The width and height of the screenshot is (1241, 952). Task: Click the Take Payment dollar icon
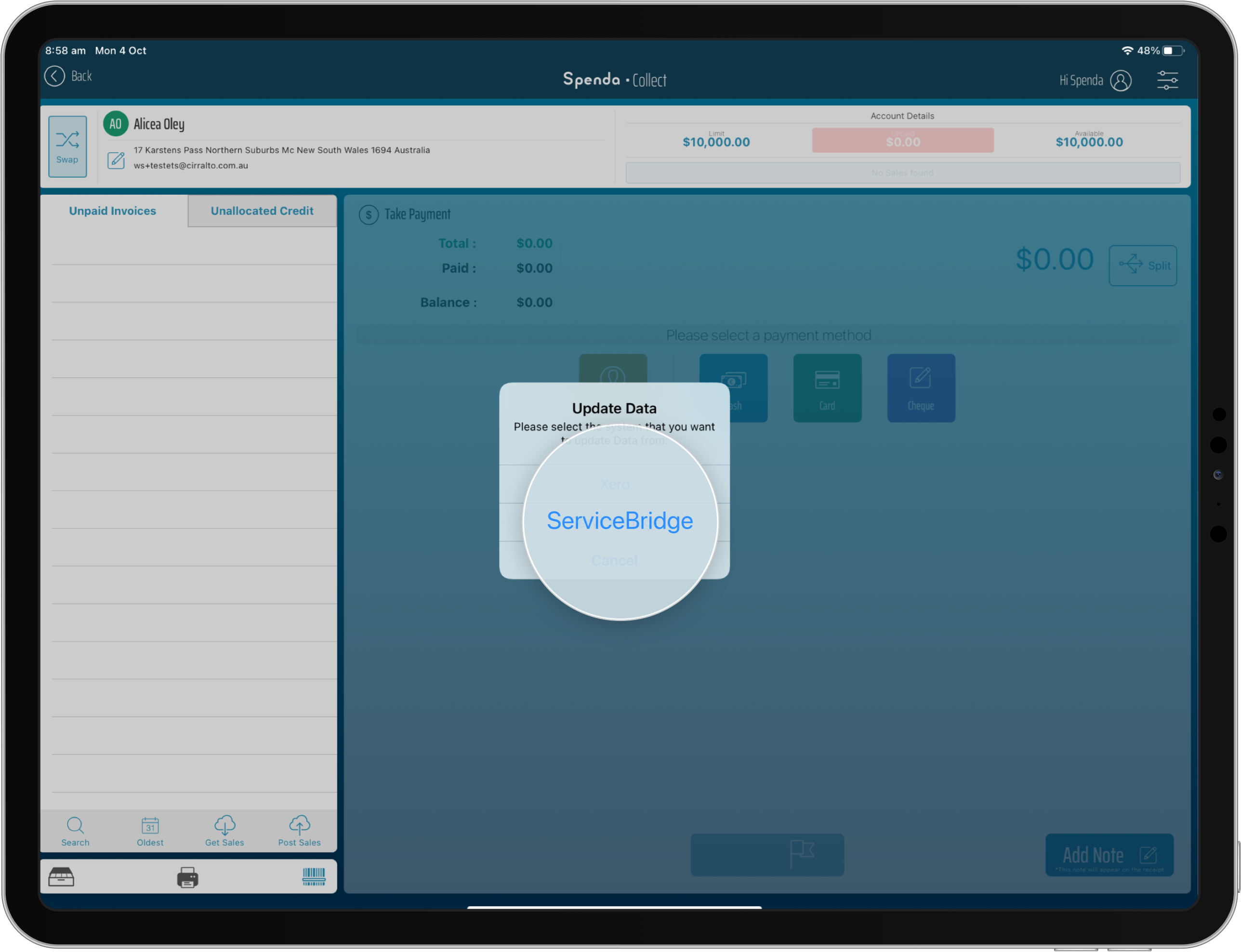[x=369, y=215]
